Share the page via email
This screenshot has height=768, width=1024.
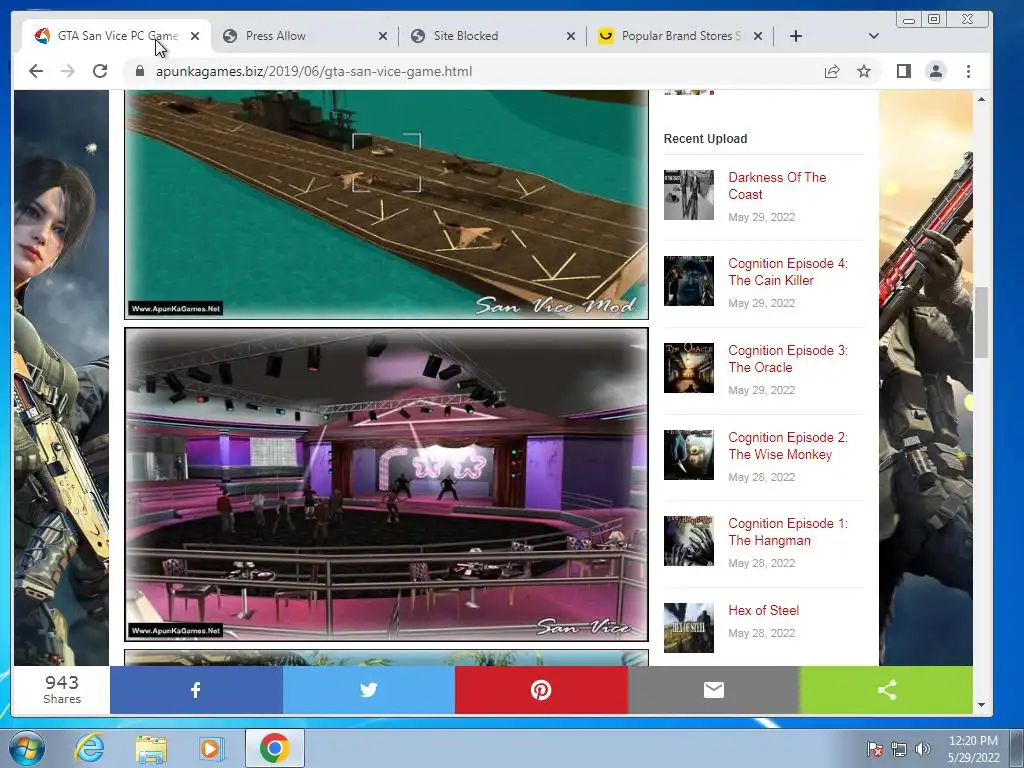(x=714, y=690)
